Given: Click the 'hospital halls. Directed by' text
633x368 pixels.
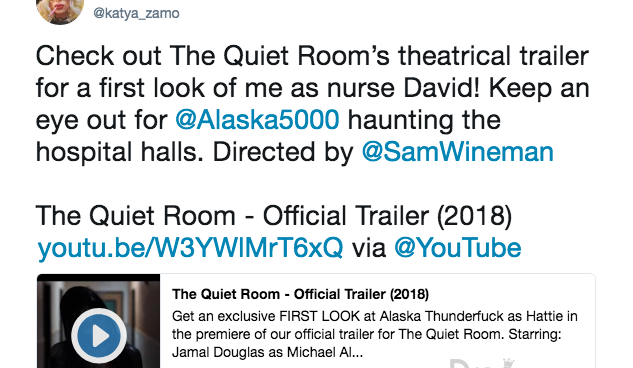Looking at the screenshot, I should [195, 152].
